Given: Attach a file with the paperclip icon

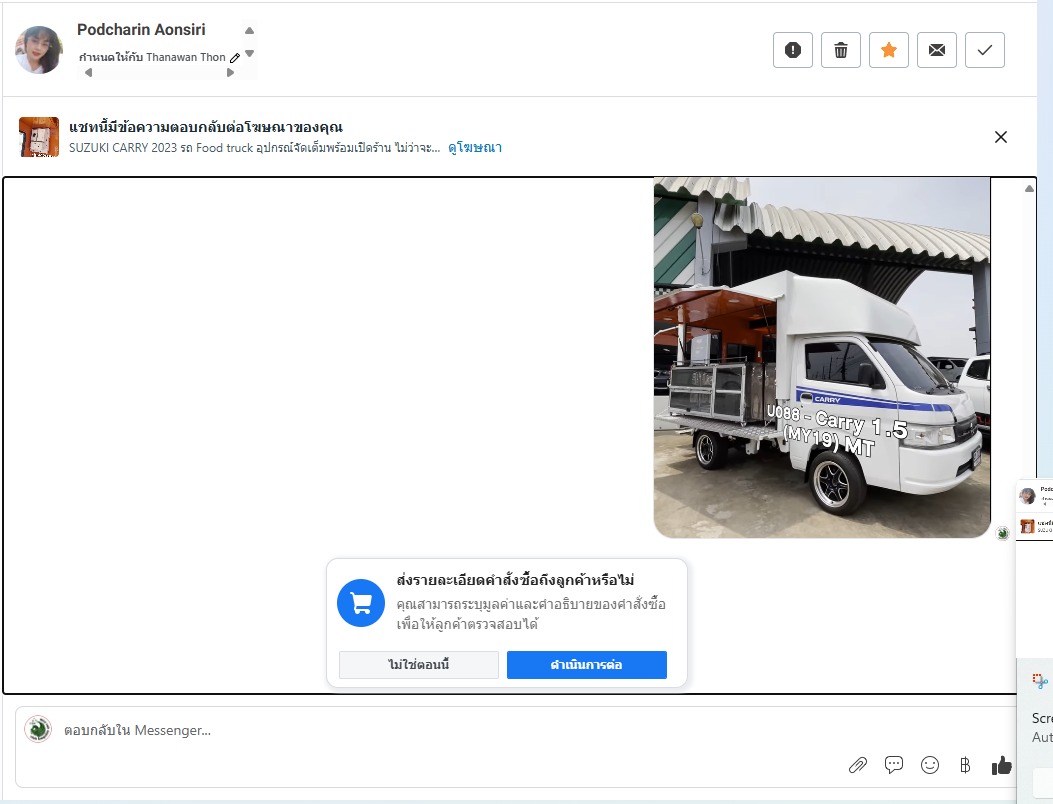Looking at the screenshot, I should tap(858, 765).
